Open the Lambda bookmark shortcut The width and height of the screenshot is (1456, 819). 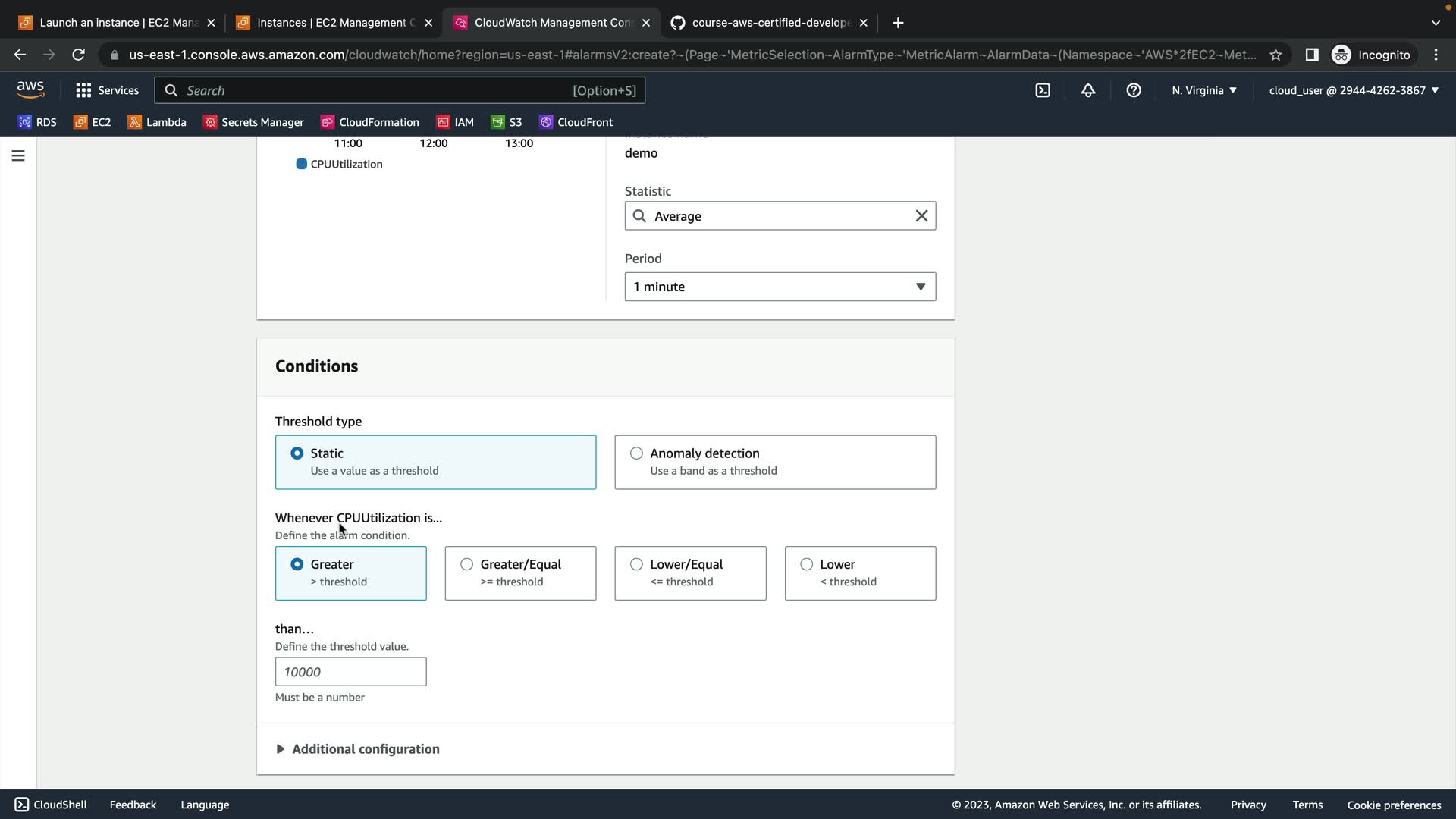[157, 122]
